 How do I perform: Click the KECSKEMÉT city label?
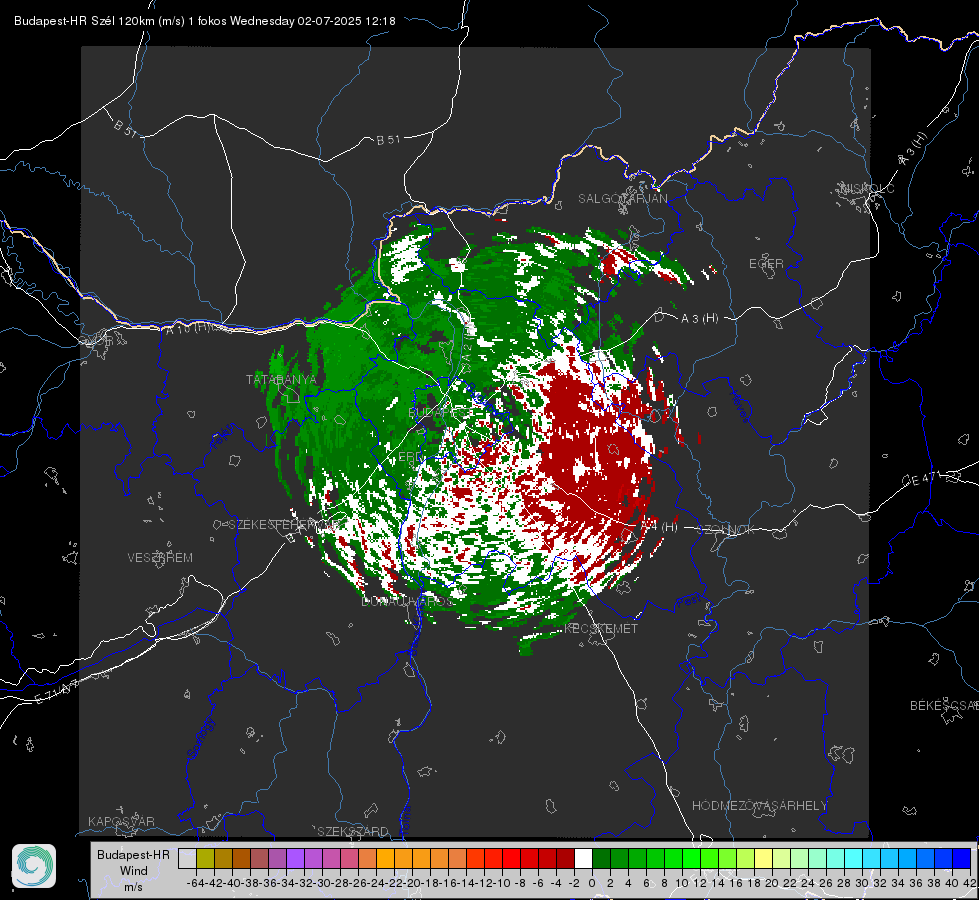pos(601,629)
